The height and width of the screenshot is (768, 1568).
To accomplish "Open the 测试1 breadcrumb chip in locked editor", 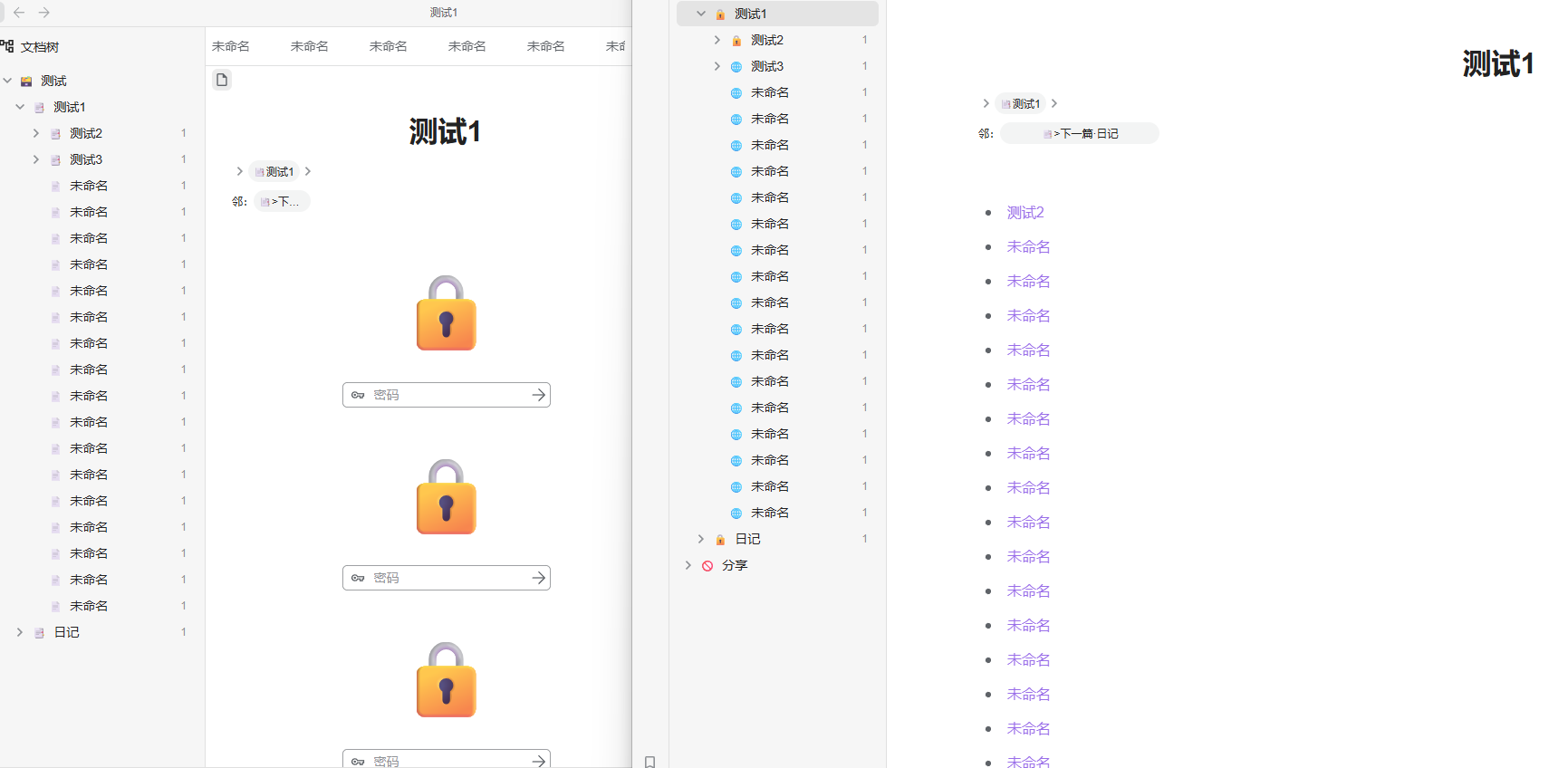I will (274, 171).
